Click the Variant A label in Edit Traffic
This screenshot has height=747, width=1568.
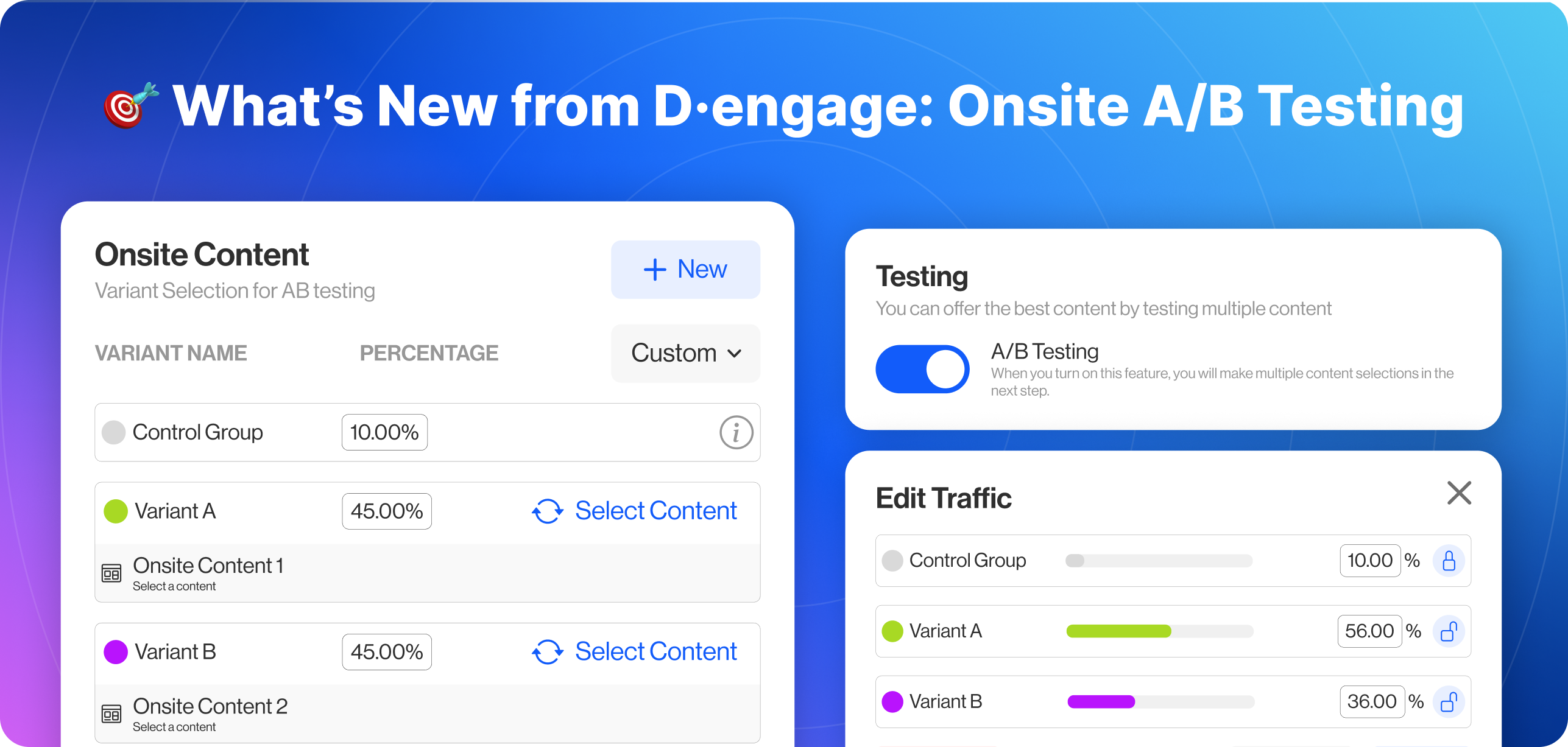click(x=945, y=631)
